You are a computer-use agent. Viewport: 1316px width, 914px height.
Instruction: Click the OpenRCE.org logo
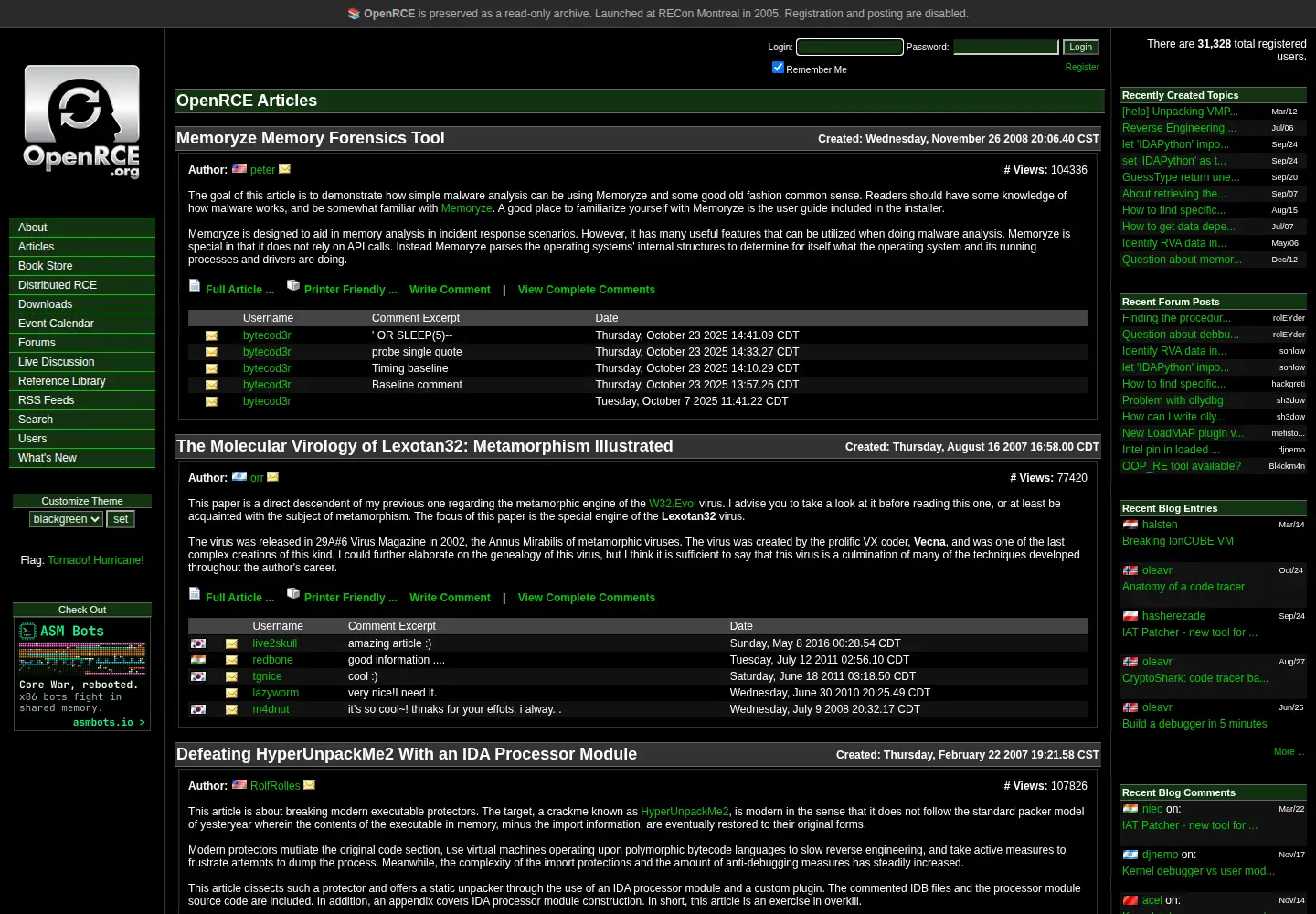click(81, 122)
